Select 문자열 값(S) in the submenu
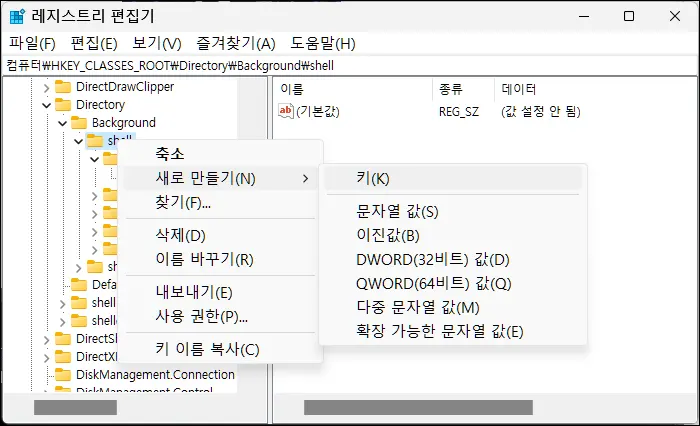700x426 pixels. [453, 211]
